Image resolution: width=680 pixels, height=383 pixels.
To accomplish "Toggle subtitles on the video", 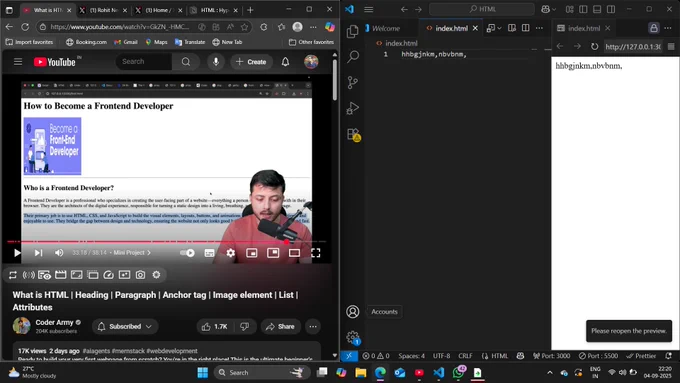I will 209,253.
